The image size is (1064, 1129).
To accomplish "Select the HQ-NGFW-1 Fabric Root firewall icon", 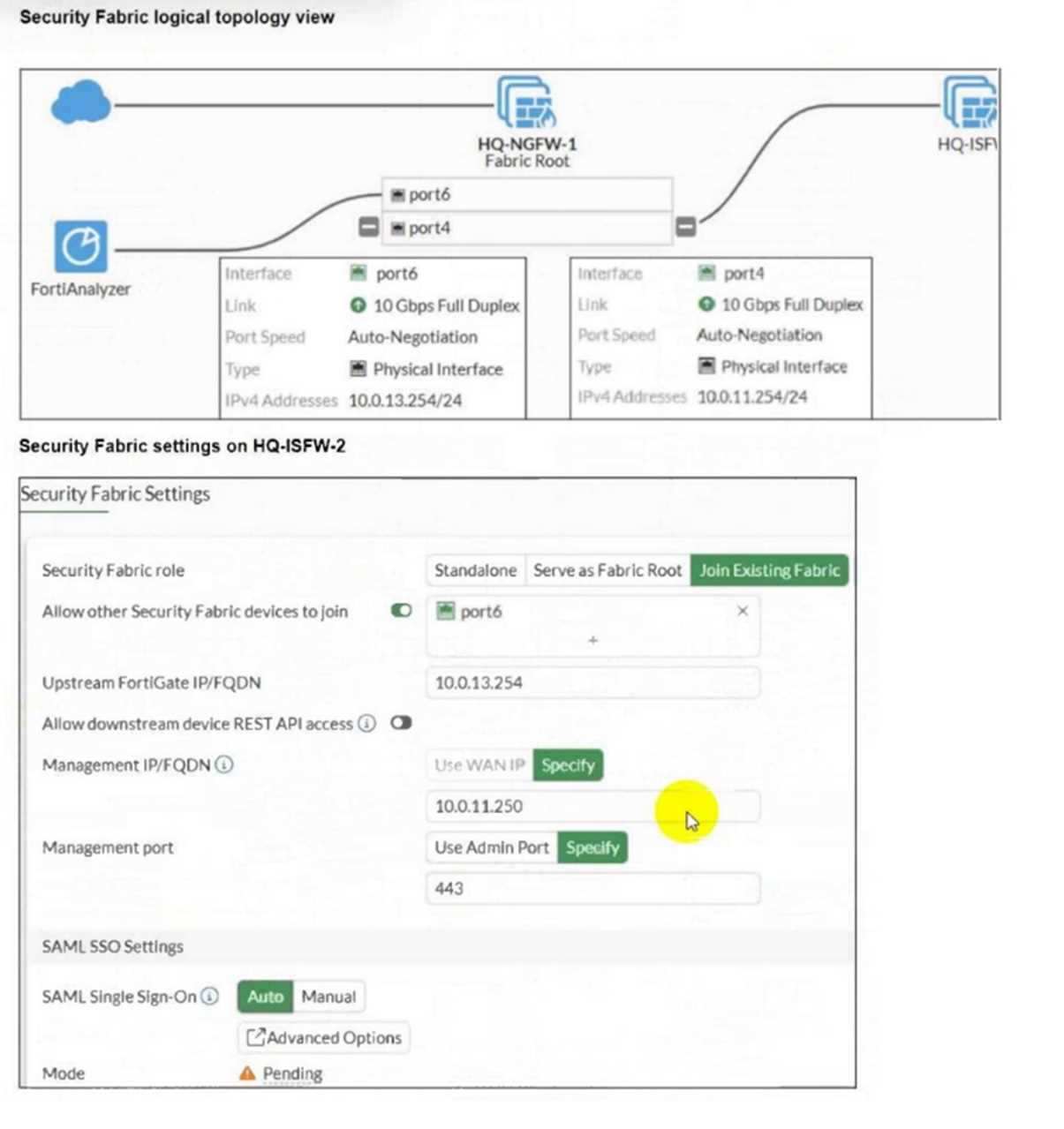I will coord(526,102).
